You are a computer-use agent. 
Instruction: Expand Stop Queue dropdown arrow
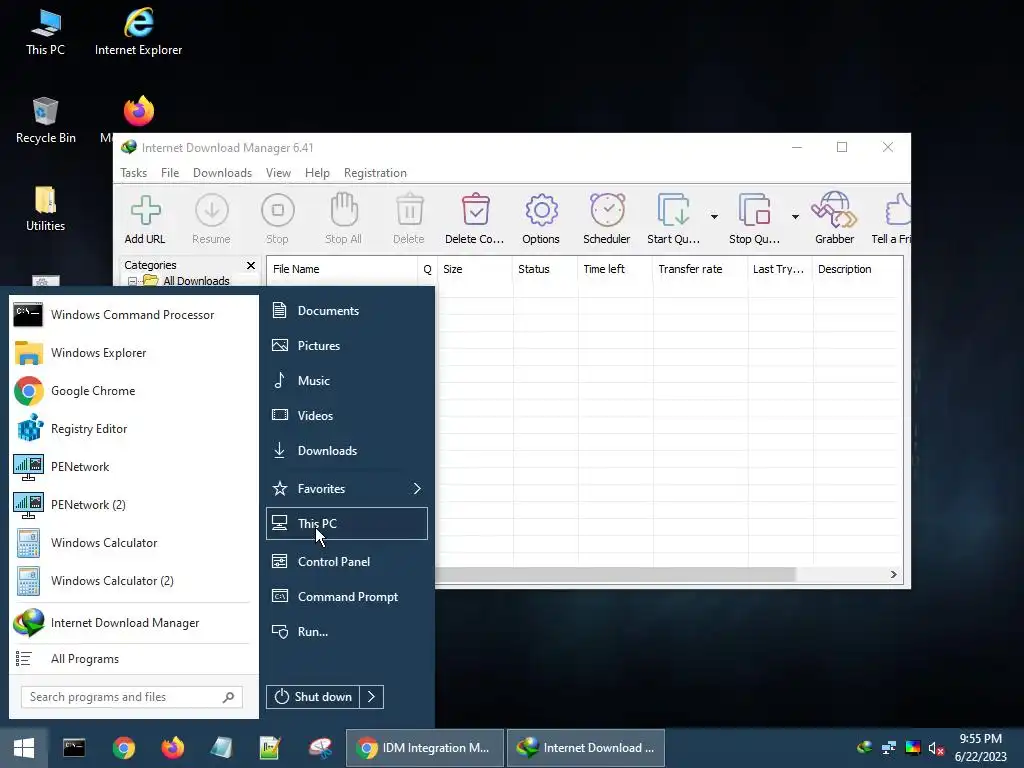pos(795,216)
